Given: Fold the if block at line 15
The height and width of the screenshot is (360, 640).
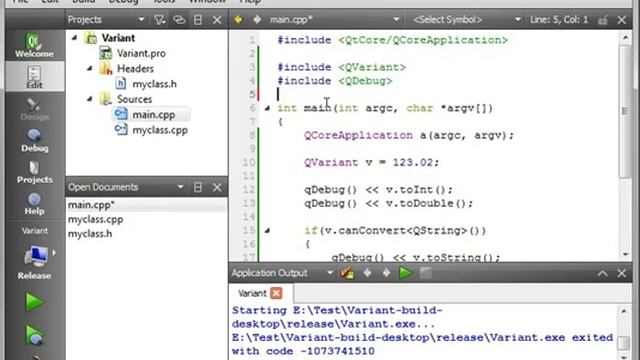Looking at the screenshot, I should [267, 231].
